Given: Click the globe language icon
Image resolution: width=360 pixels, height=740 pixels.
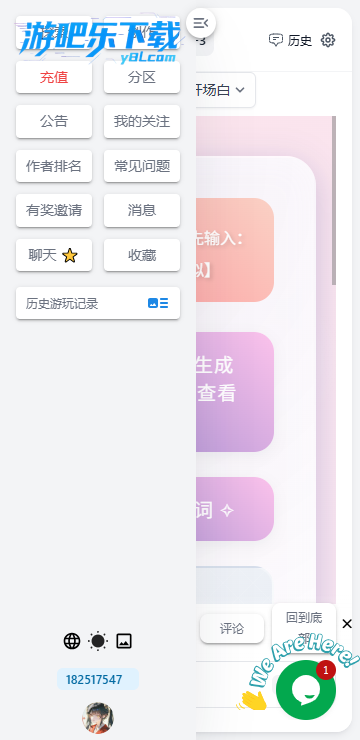Looking at the screenshot, I should tap(72, 641).
